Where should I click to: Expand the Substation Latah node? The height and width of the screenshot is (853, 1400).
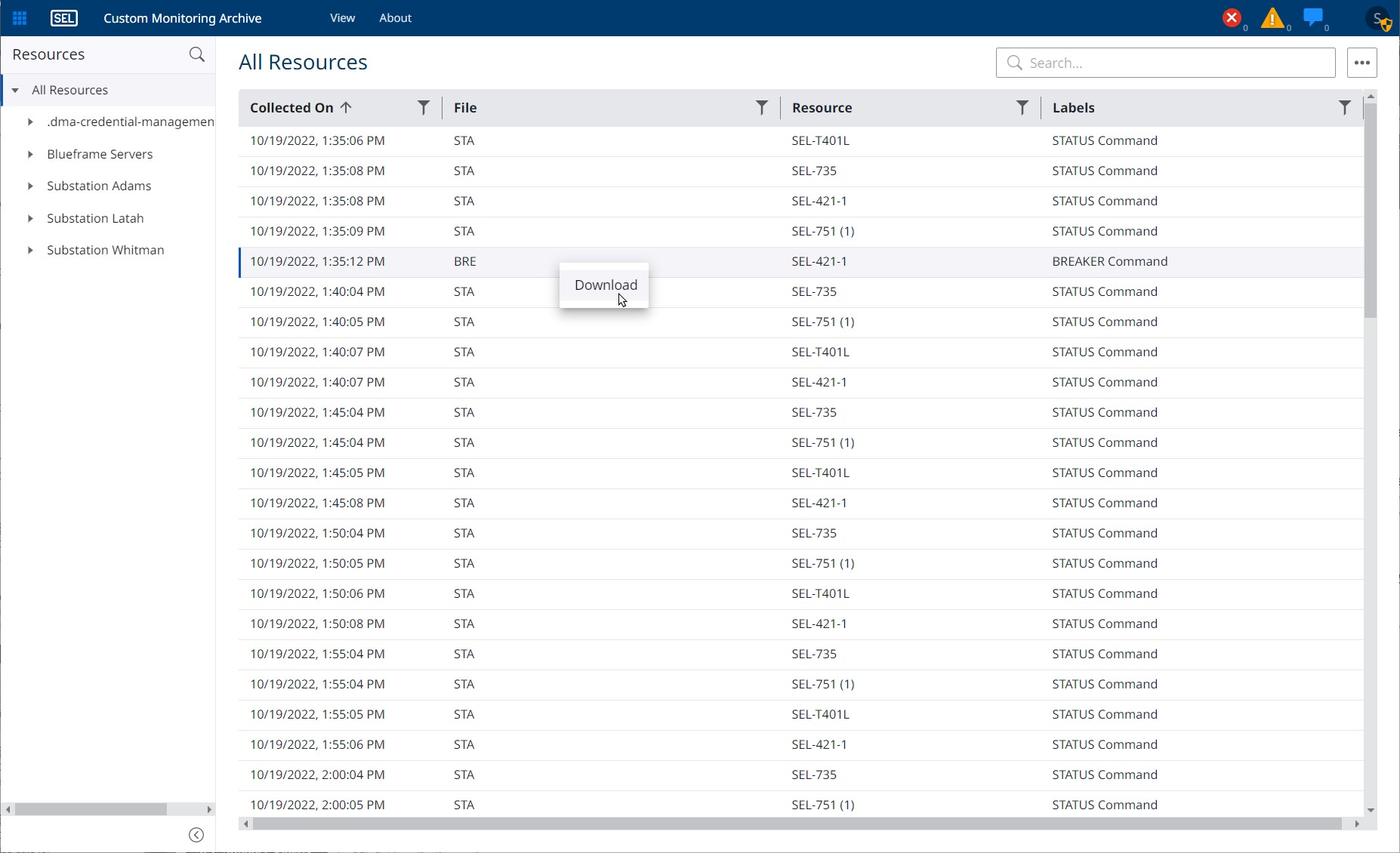pos(30,218)
